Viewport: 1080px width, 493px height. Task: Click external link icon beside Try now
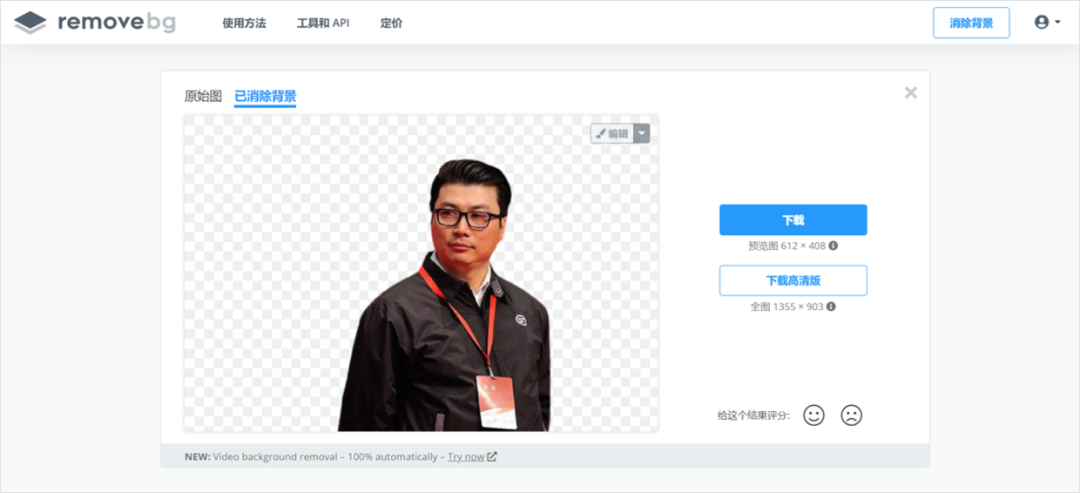tap(492, 457)
